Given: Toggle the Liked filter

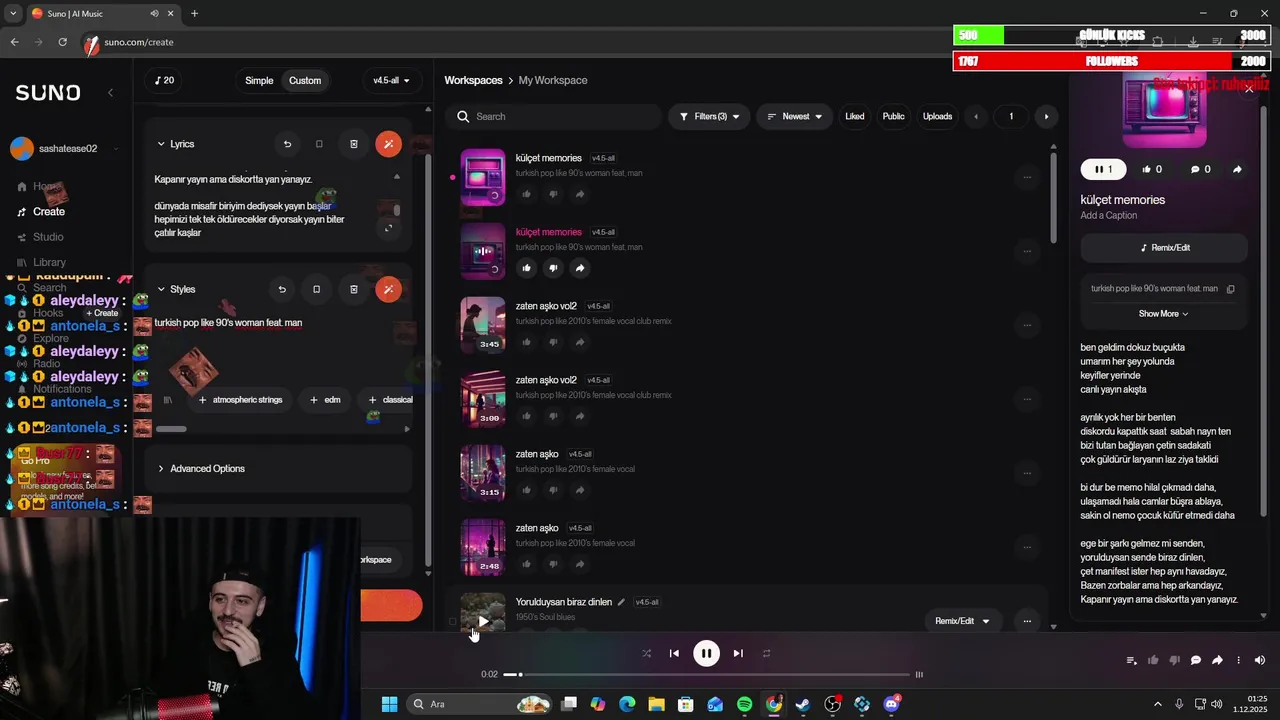Looking at the screenshot, I should [855, 117].
